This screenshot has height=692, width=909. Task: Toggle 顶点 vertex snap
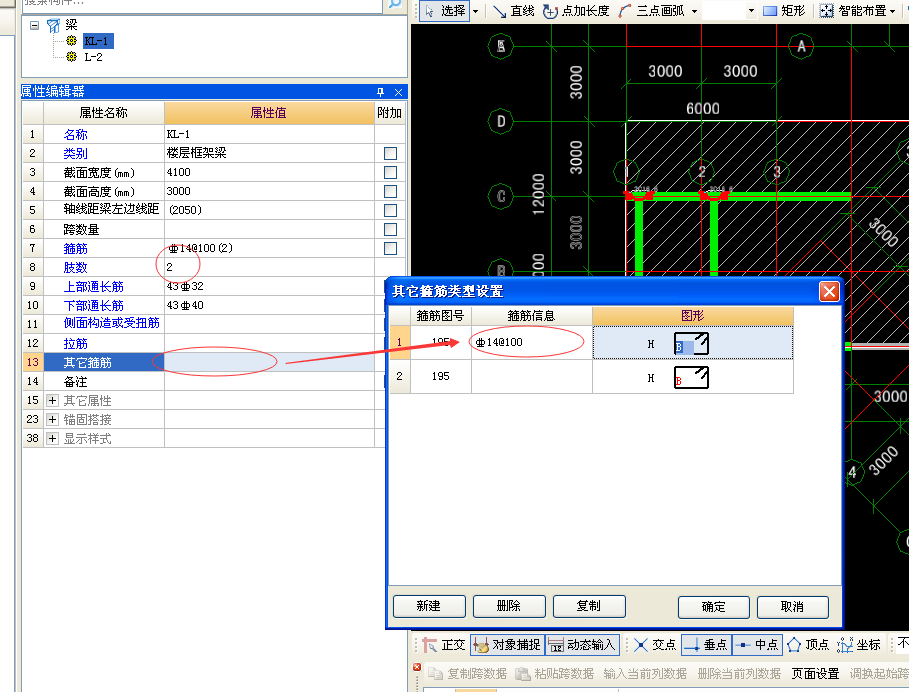[x=809, y=644]
